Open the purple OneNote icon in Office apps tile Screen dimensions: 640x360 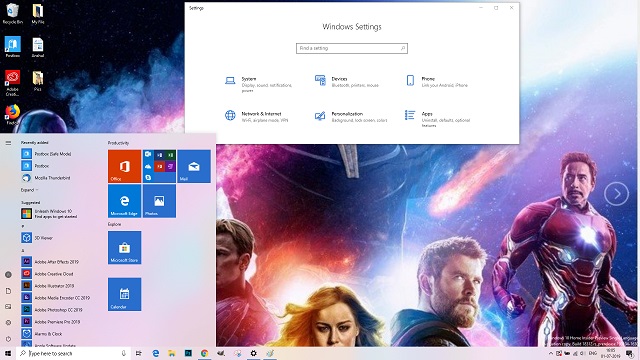click(x=170, y=166)
